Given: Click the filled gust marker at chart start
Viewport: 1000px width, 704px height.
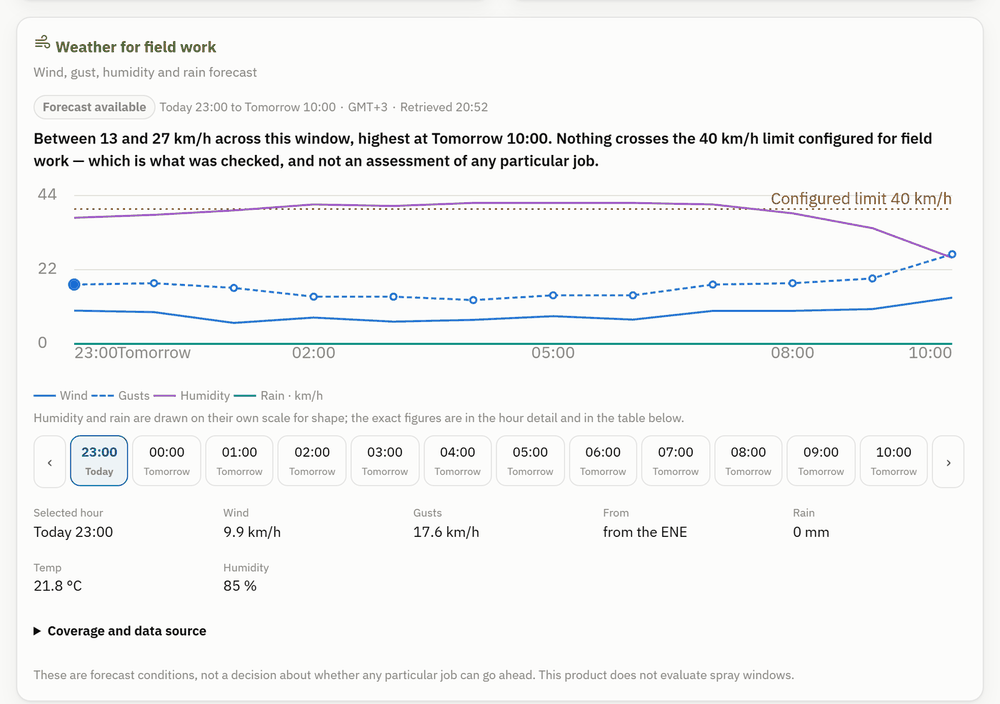Looking at the screenshot, I should click(x=74, y=284).
